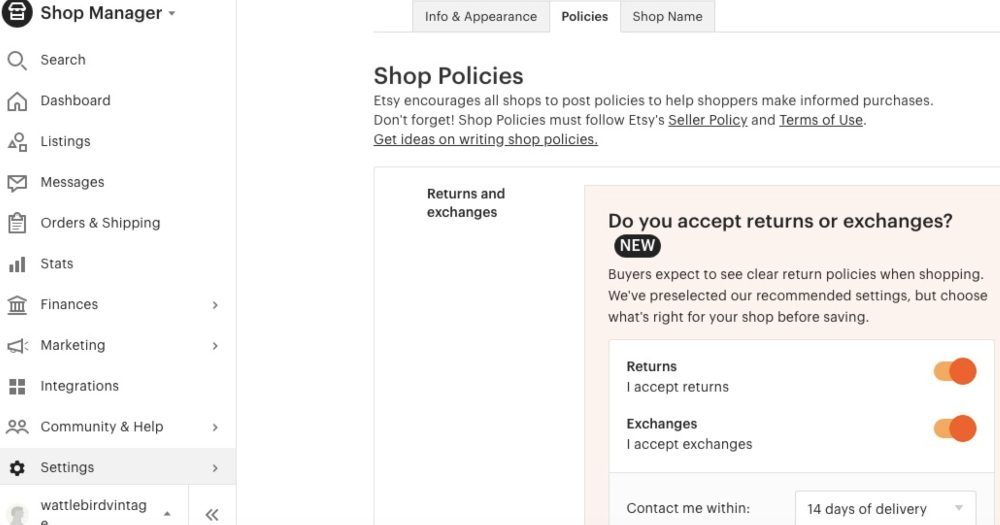Click the Integrations grid icon

pyautogui.click(x=17, y=386)
